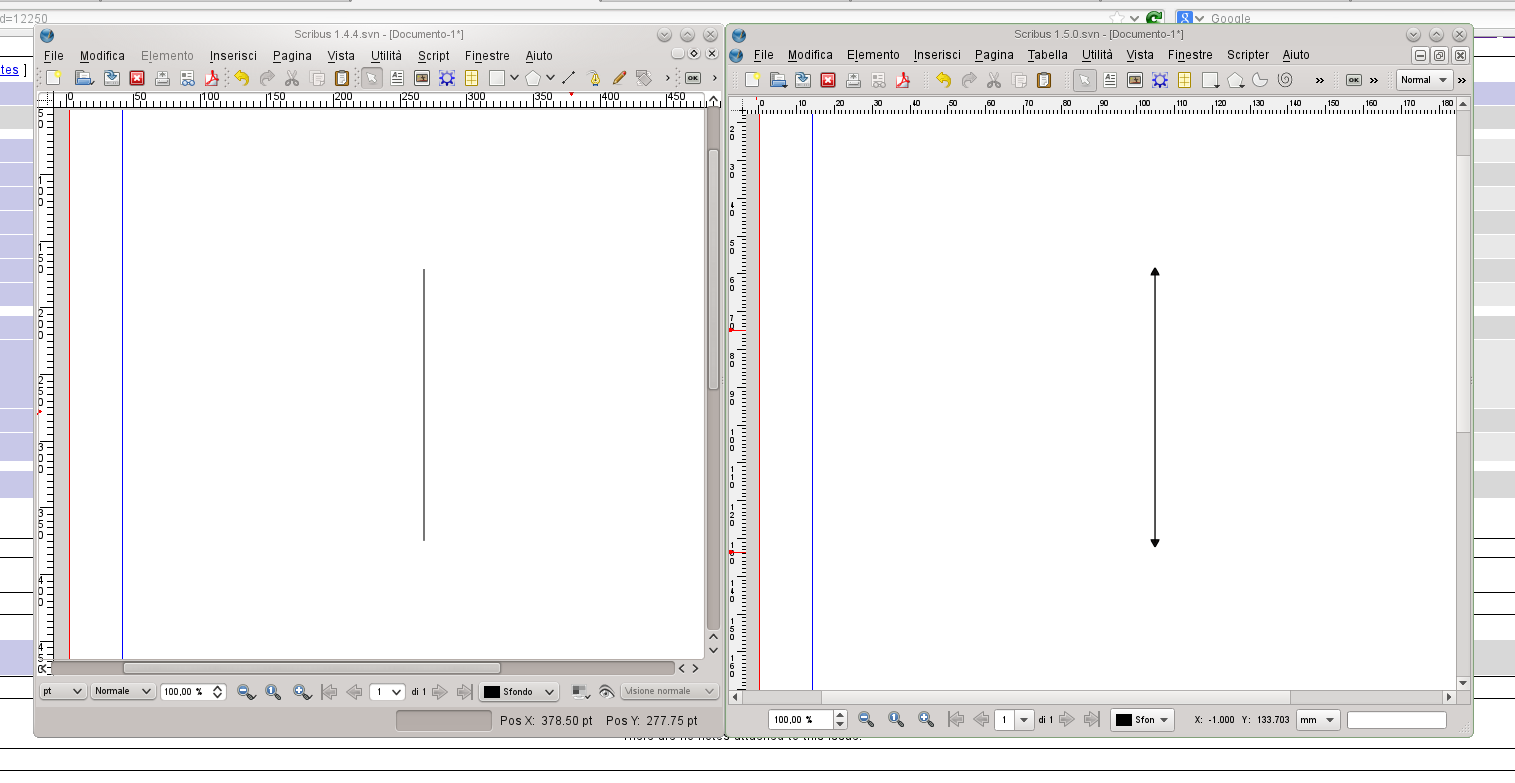Select the Bezier curve pen tool
Viewport: 1515px width, 783px height.
point(594,78)
